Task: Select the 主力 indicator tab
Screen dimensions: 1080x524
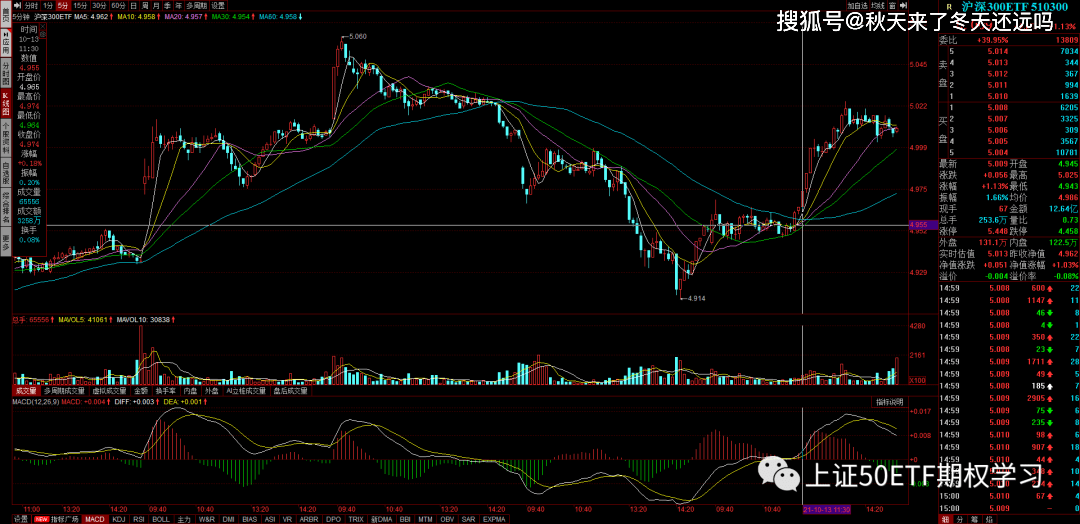Action: [184, 519]
